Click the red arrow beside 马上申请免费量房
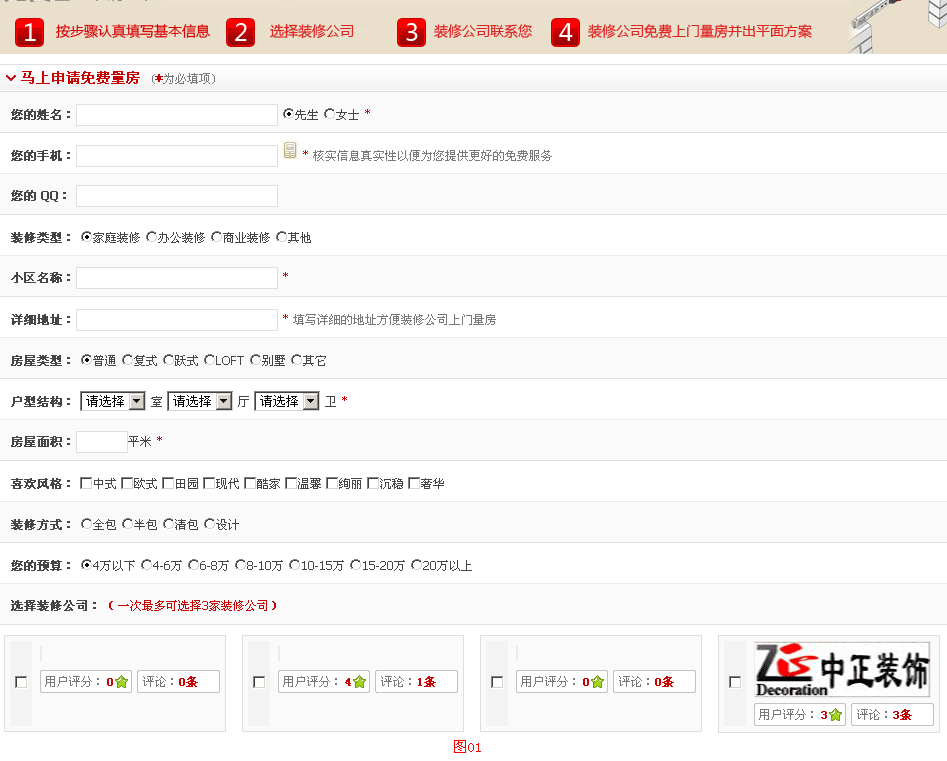Screen dimensions: 947x761 tap(11, 77)
